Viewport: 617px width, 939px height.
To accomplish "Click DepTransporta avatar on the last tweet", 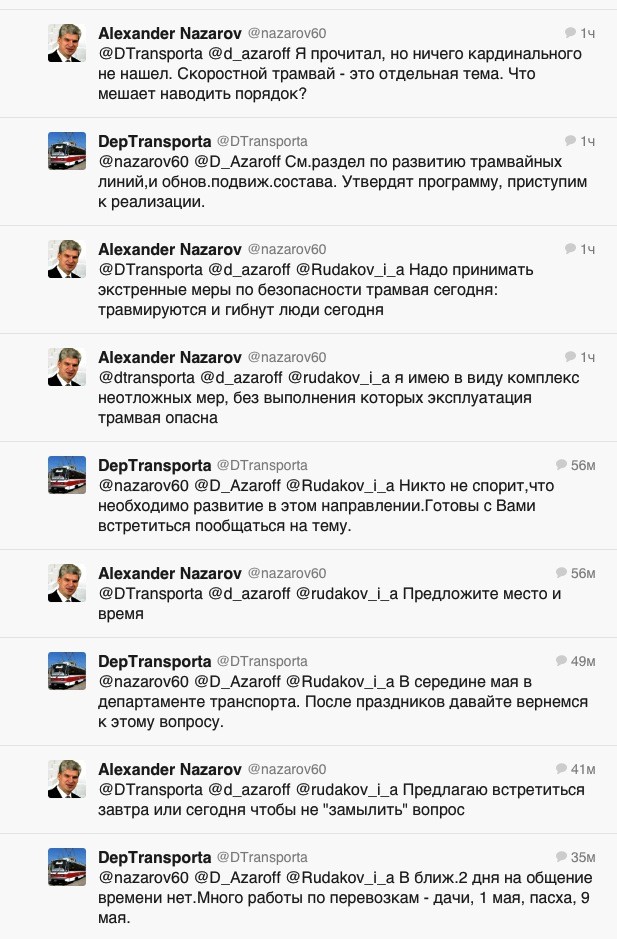I will click(x=66, y=867).
